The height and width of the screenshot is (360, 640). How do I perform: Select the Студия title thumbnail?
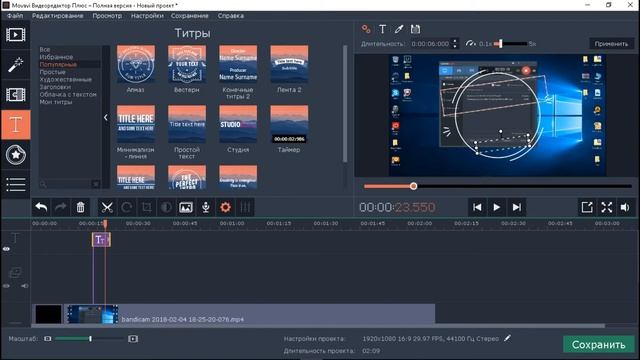[x=238, y=124]
